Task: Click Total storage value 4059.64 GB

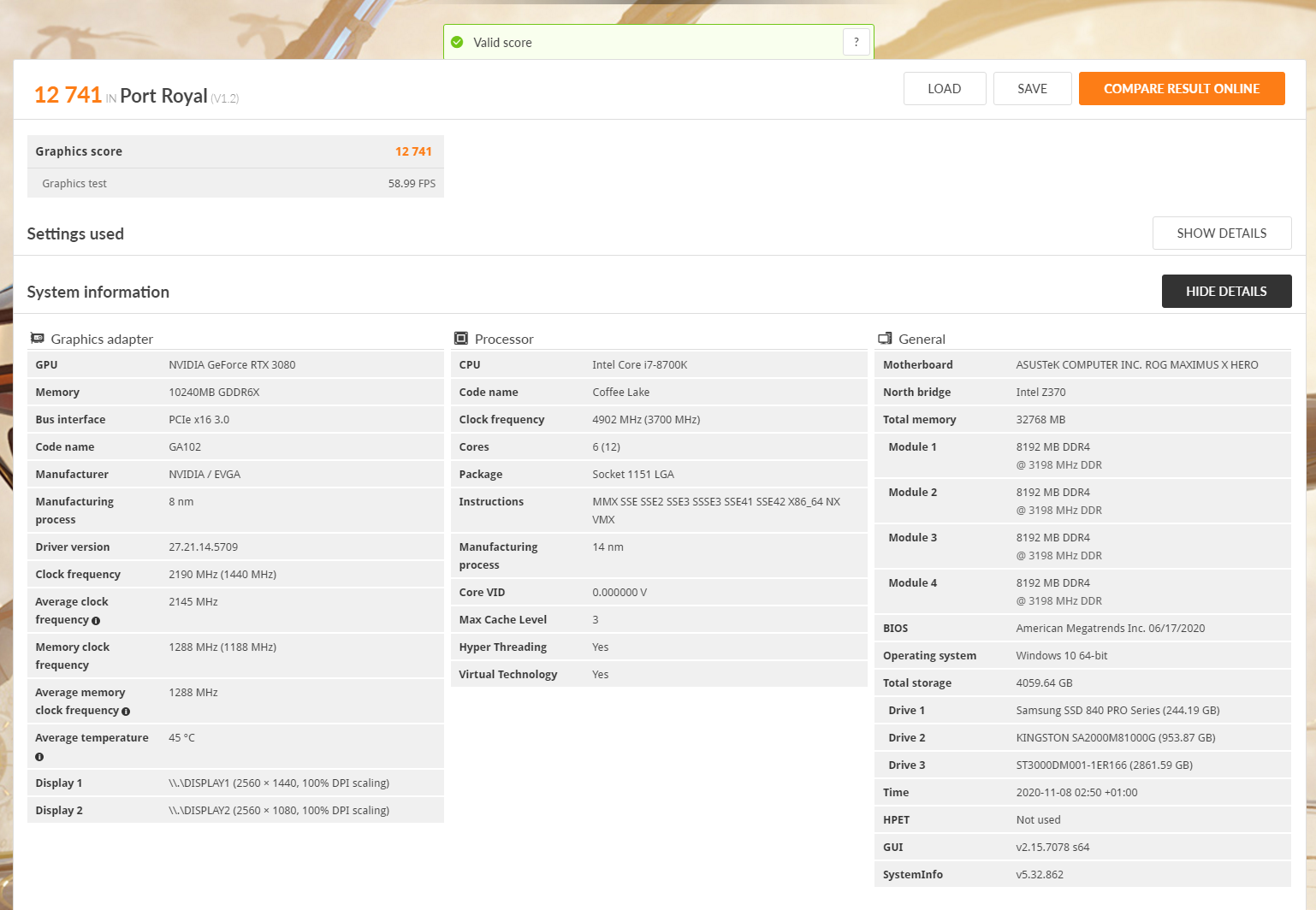Action: 1044,682
